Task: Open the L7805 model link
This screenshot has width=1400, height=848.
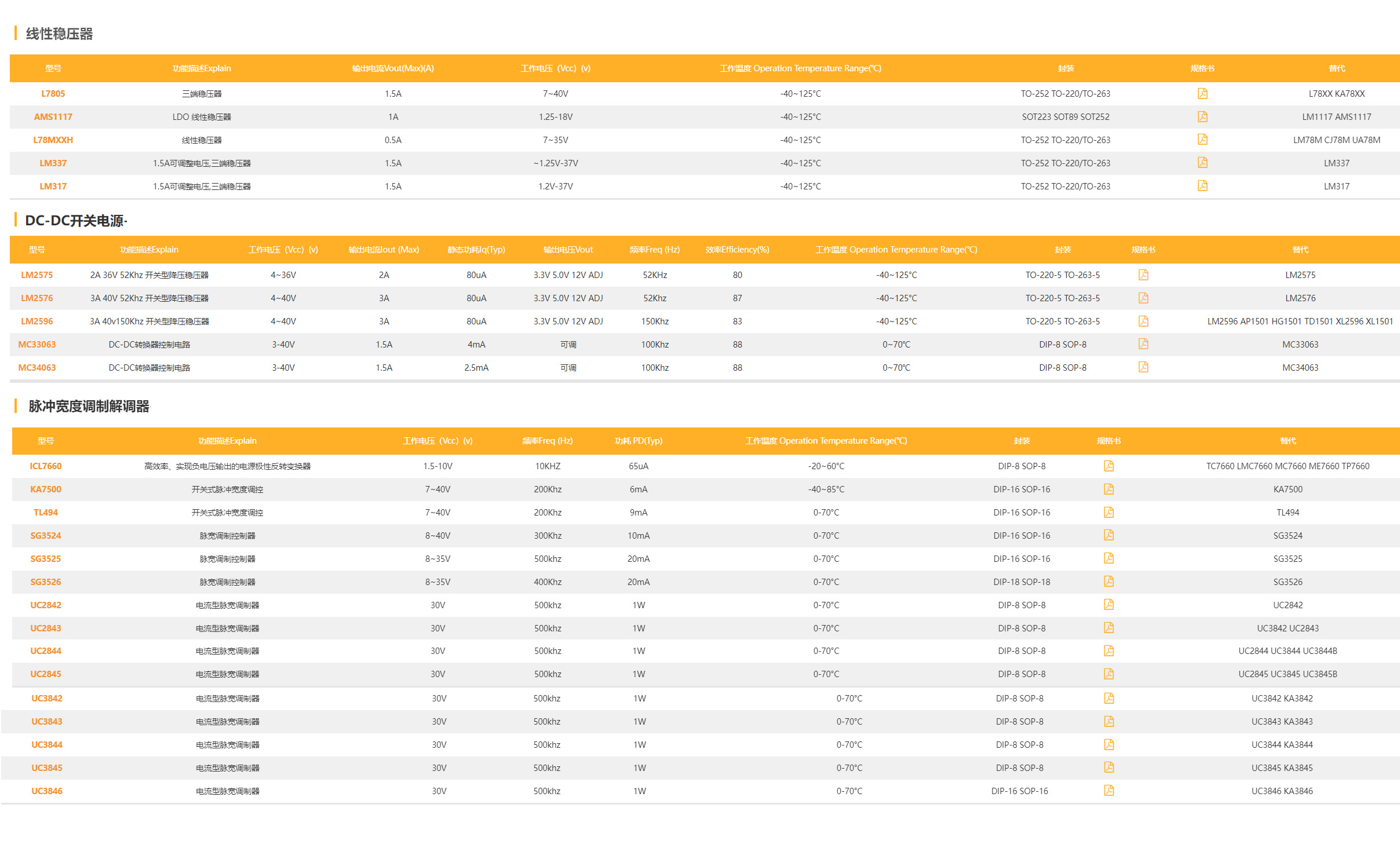Action: point(53,94)
